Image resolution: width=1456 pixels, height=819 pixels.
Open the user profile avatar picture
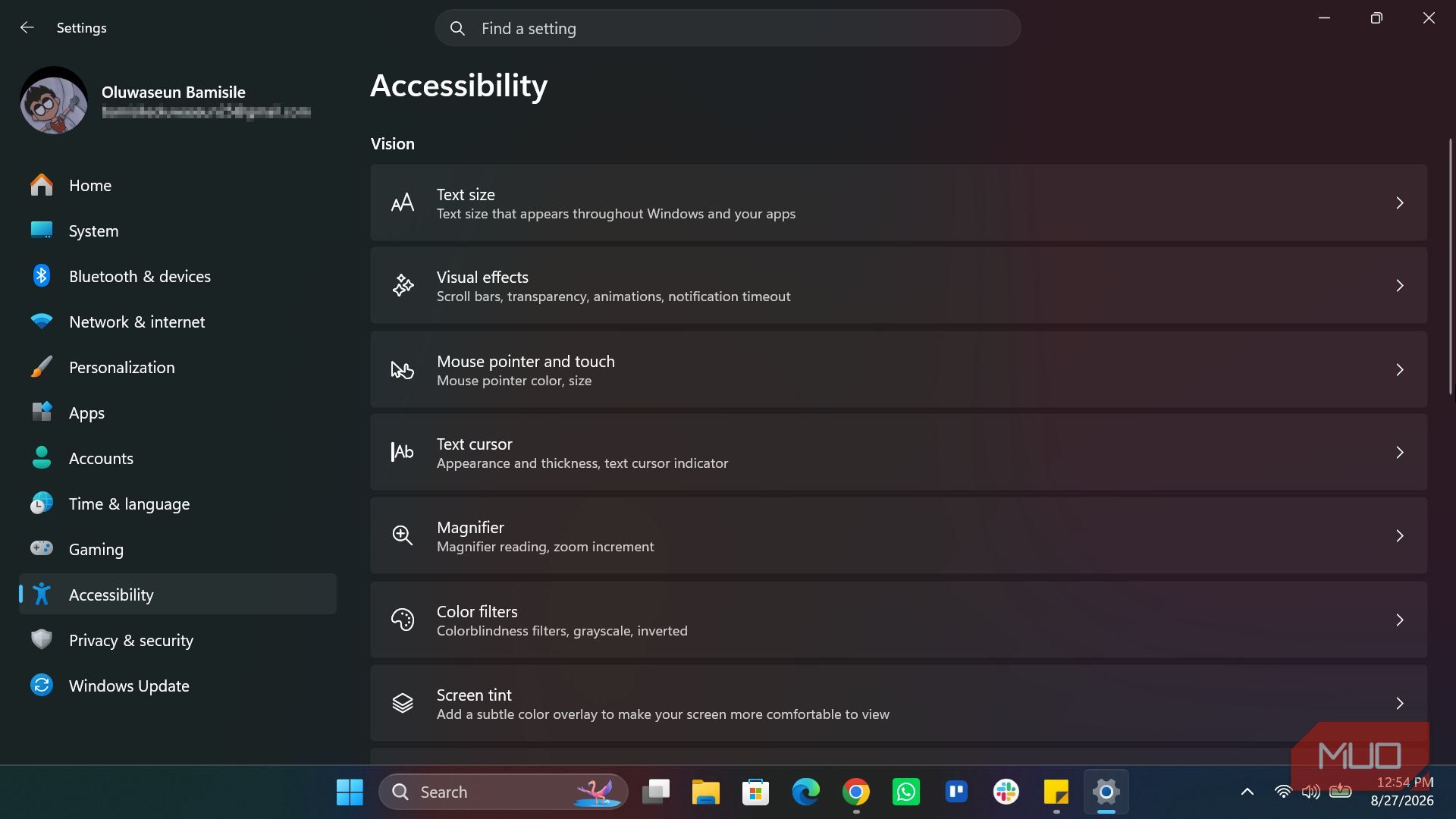(x=54, y=101)
